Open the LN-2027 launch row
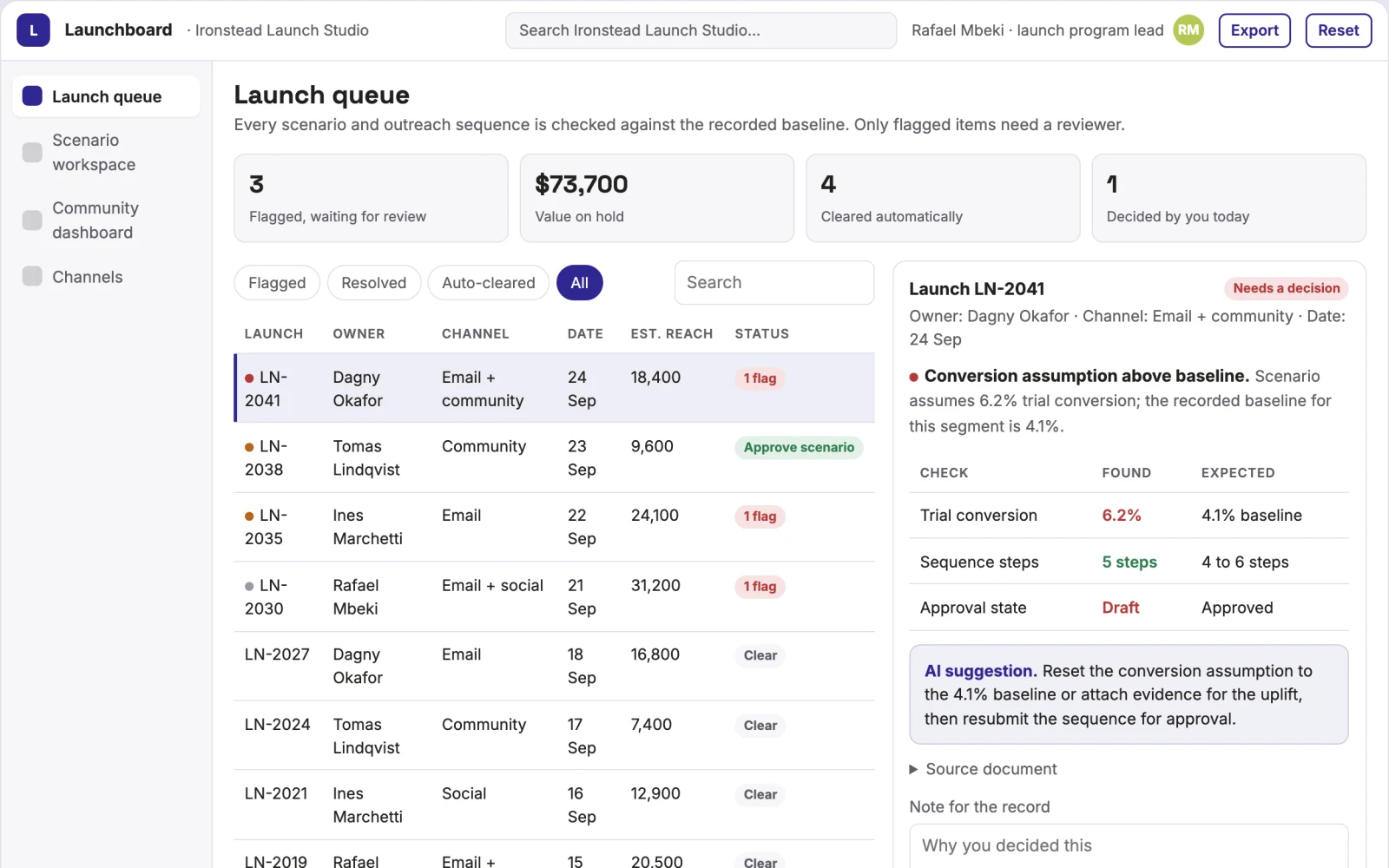The width and height of the screenshot is (1389, 868). [555, 666]
